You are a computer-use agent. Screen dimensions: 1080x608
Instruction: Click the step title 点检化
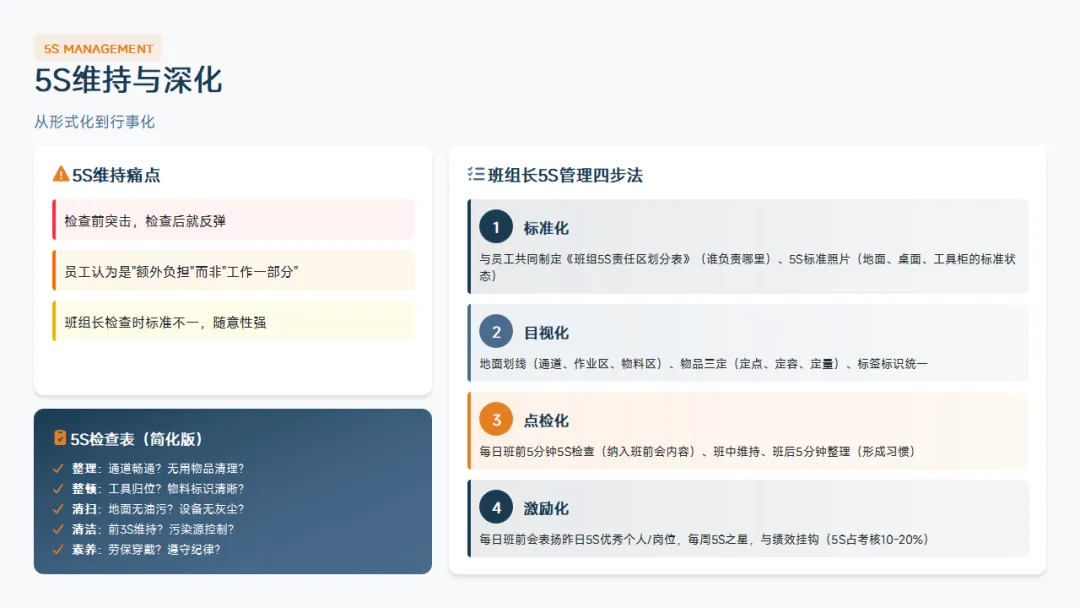point(546,421)
